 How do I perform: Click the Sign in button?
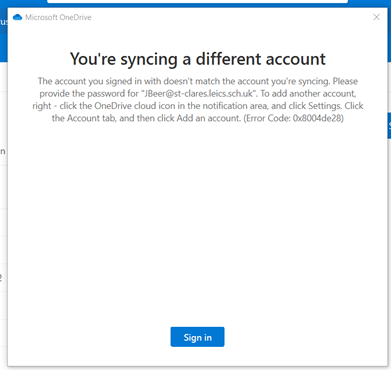point(197,337)
